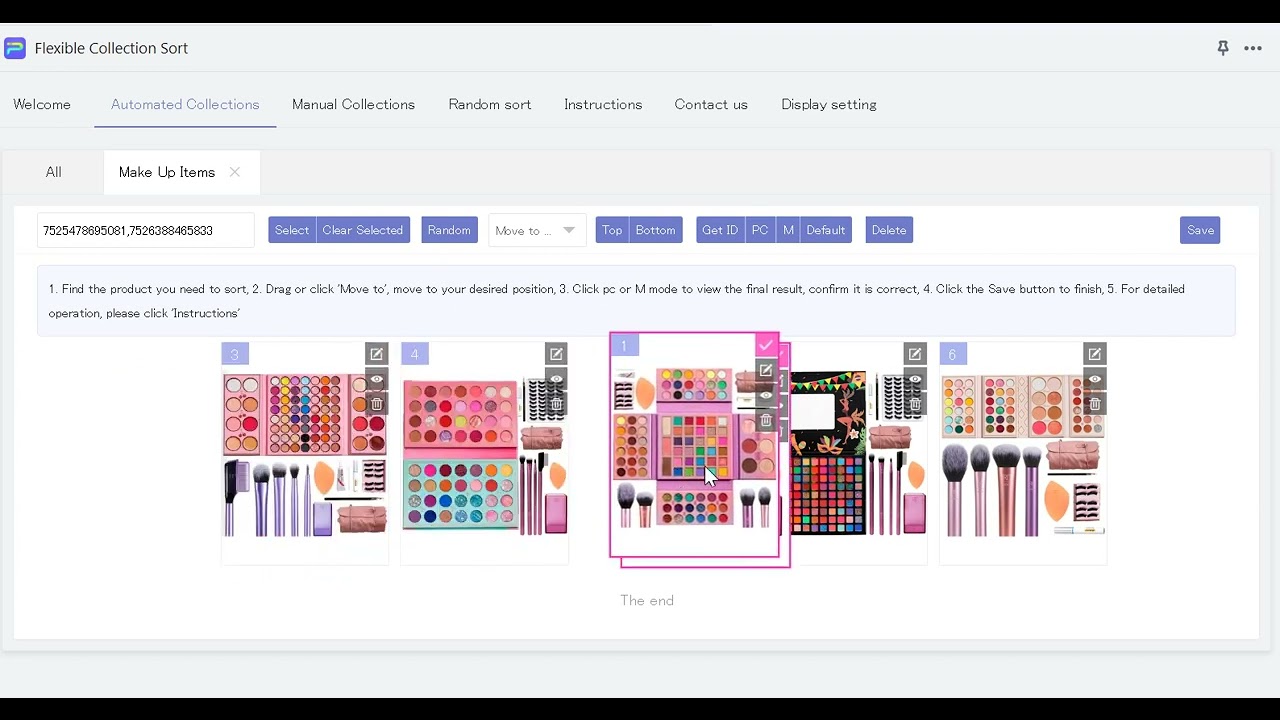Screen dimensions: 1280x720
Task: Switch to the Random sort tab
Action: click(489, 104)
